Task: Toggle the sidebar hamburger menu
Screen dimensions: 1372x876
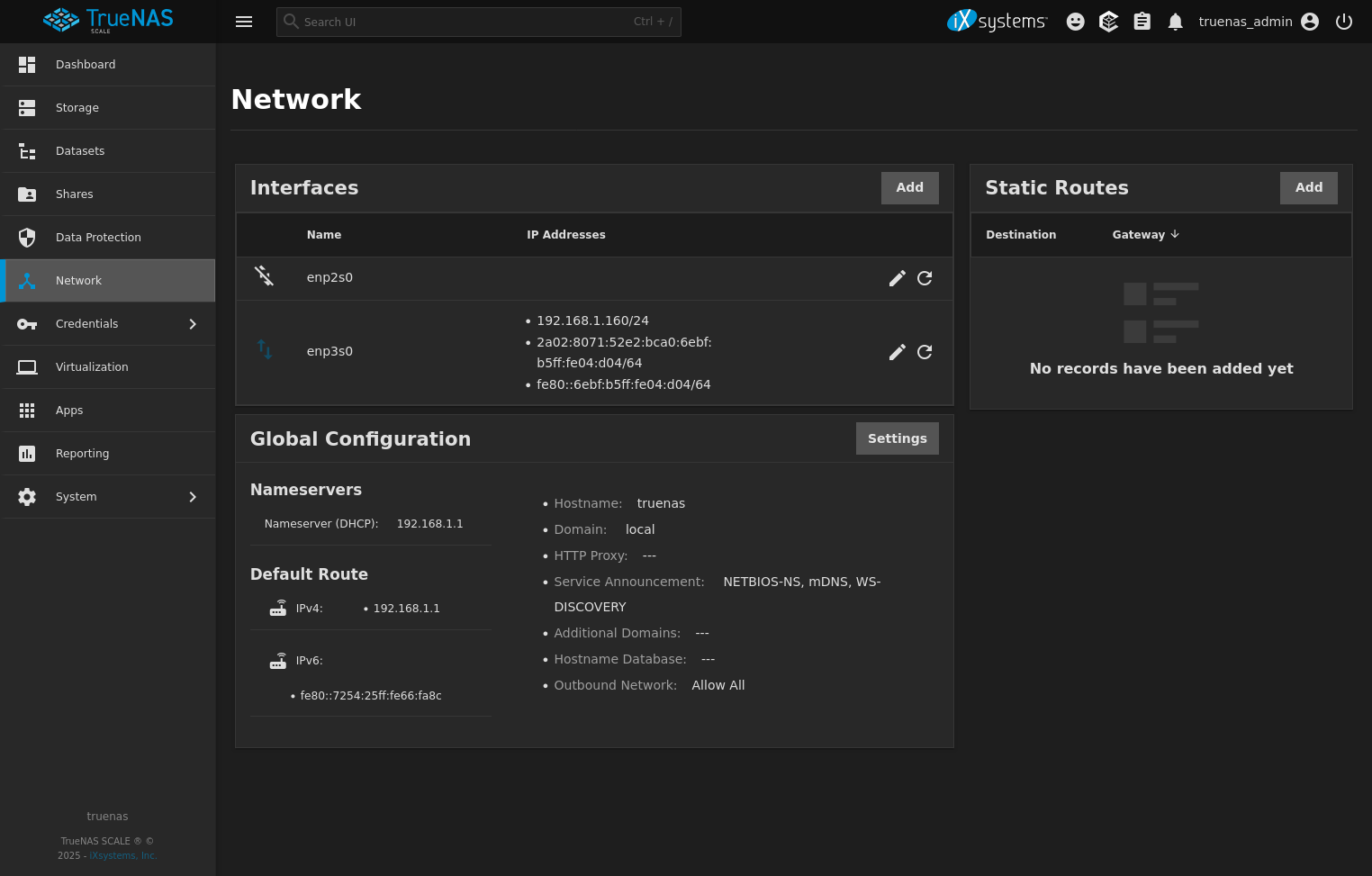Action: pos(244,22)
